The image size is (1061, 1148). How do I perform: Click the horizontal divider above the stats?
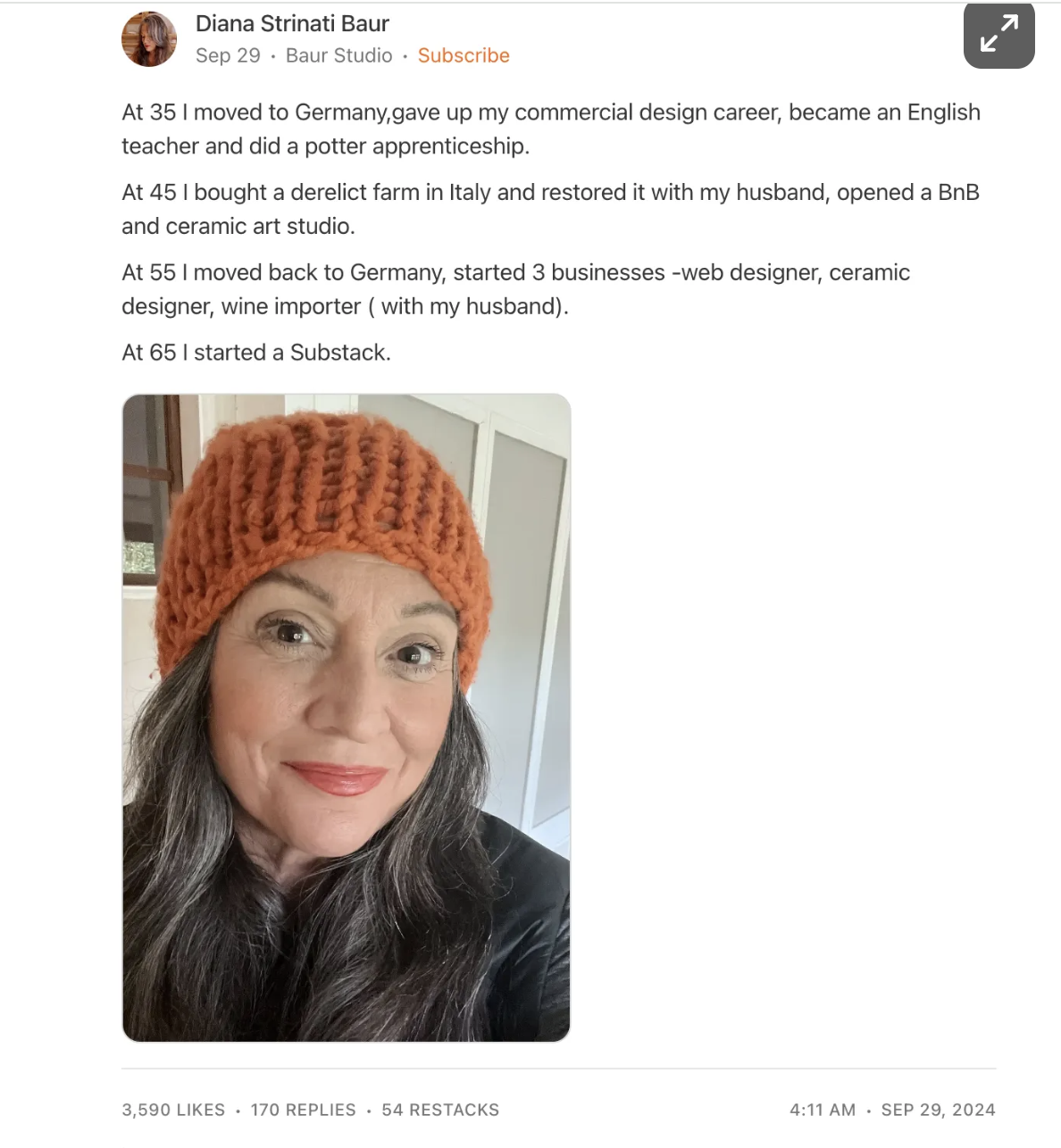(559, 1069)
